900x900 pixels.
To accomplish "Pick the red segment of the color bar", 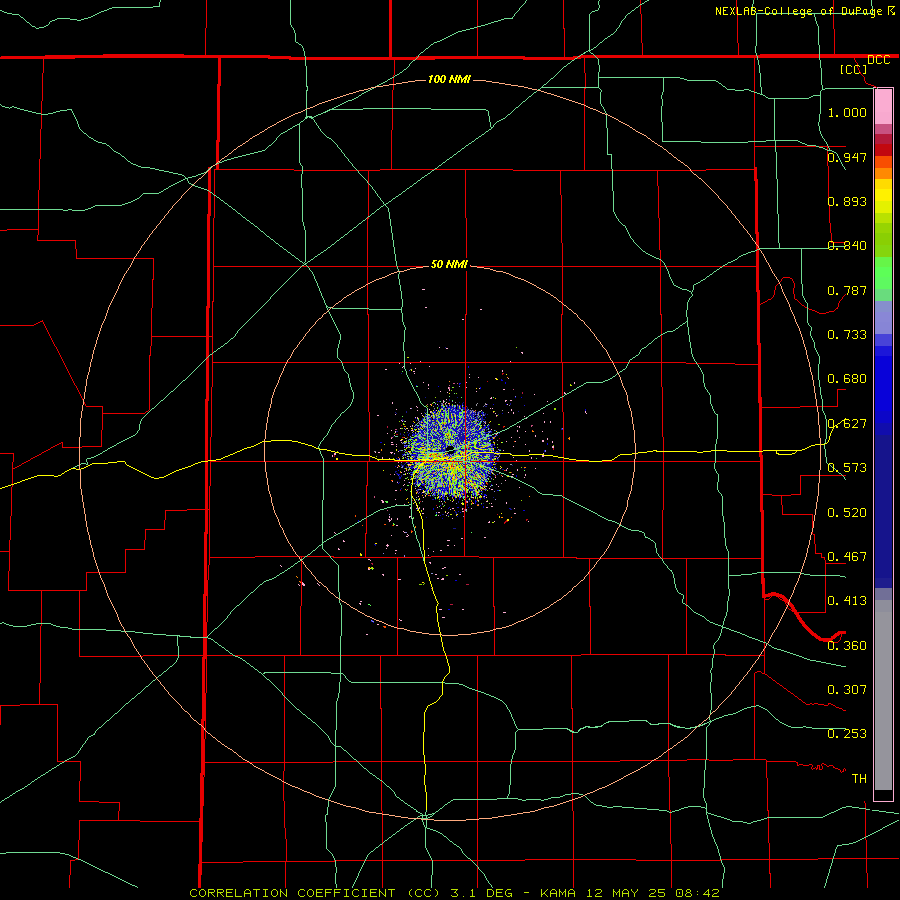I will click(x=883, y=150).
